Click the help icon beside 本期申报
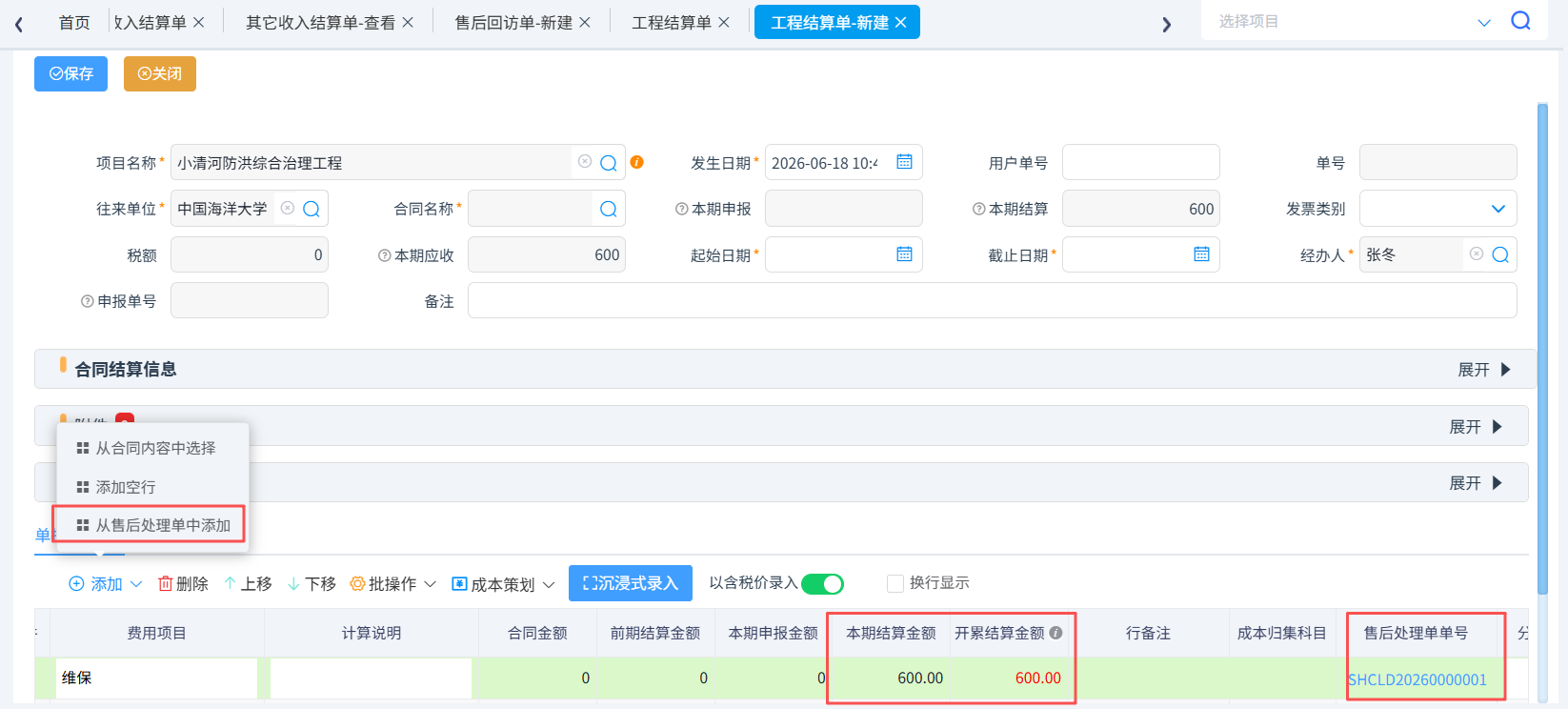 pyautogui.click(x=681, y=209)
